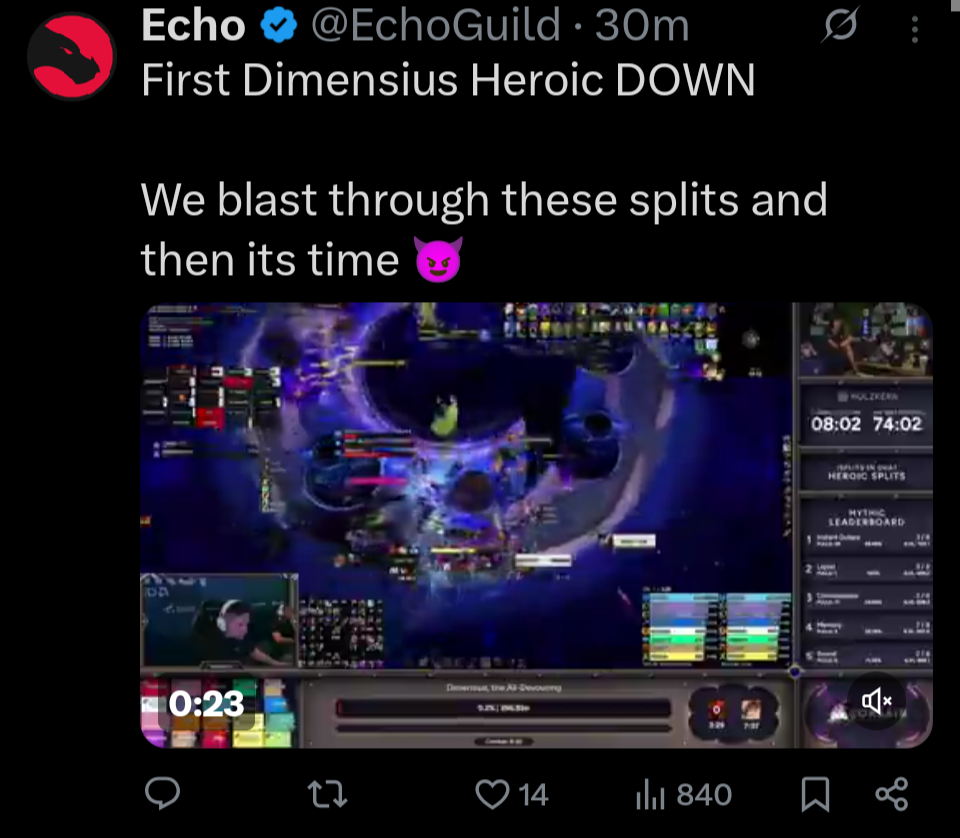Viewport: 960px width, 838px height.
Task: View analytics showing 840 views
Action: (684, 795)
